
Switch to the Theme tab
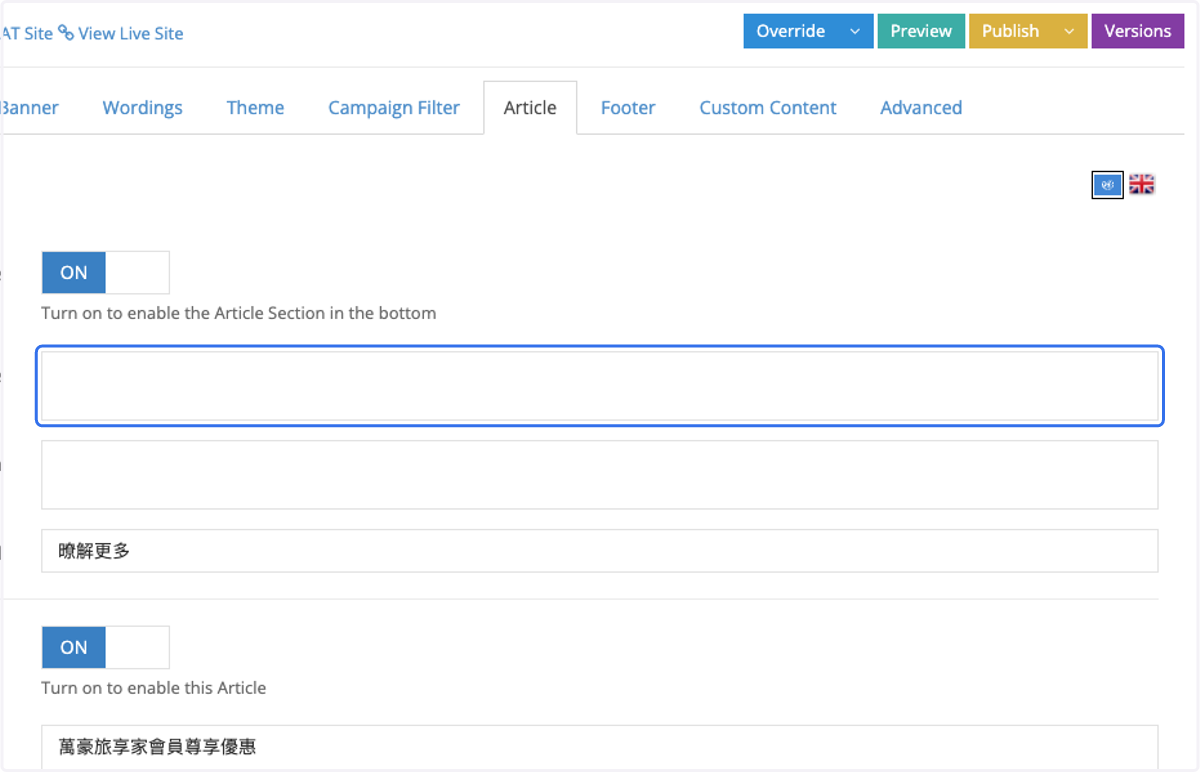coord(255,108)
